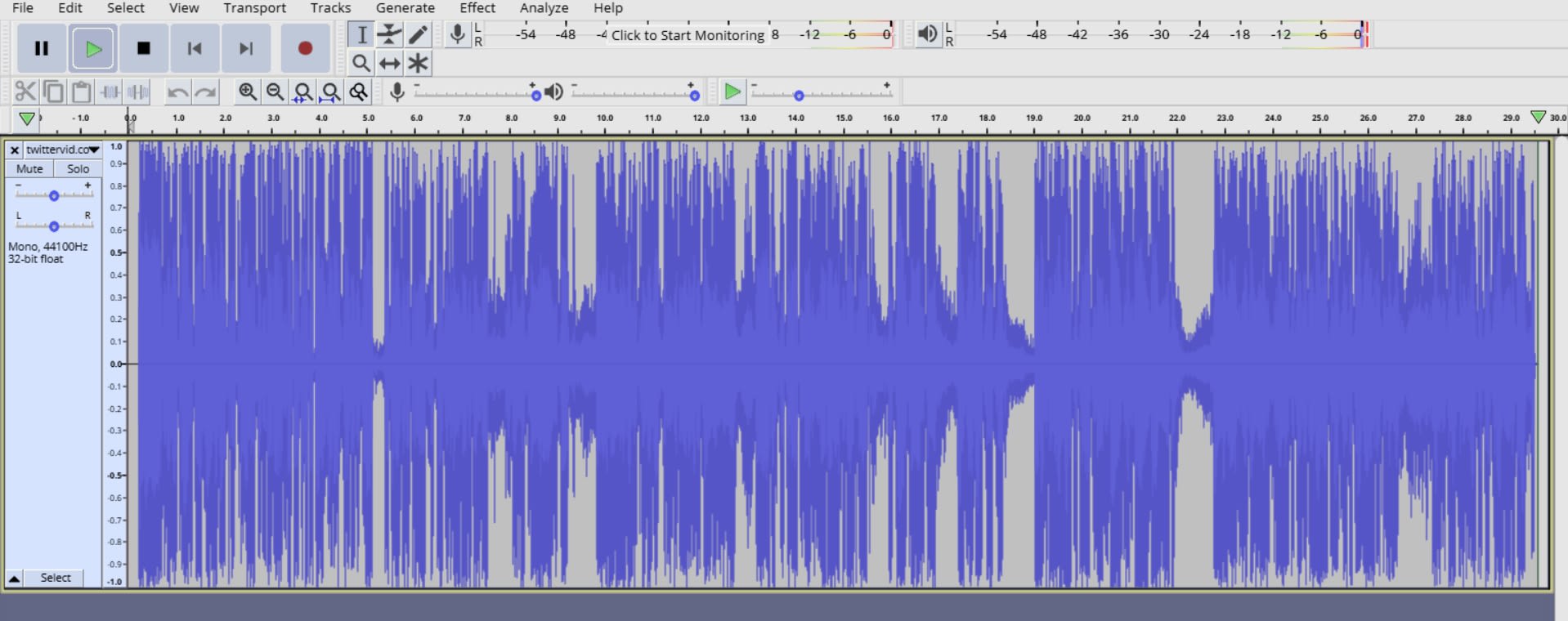Click the Record button

[305, 48]
